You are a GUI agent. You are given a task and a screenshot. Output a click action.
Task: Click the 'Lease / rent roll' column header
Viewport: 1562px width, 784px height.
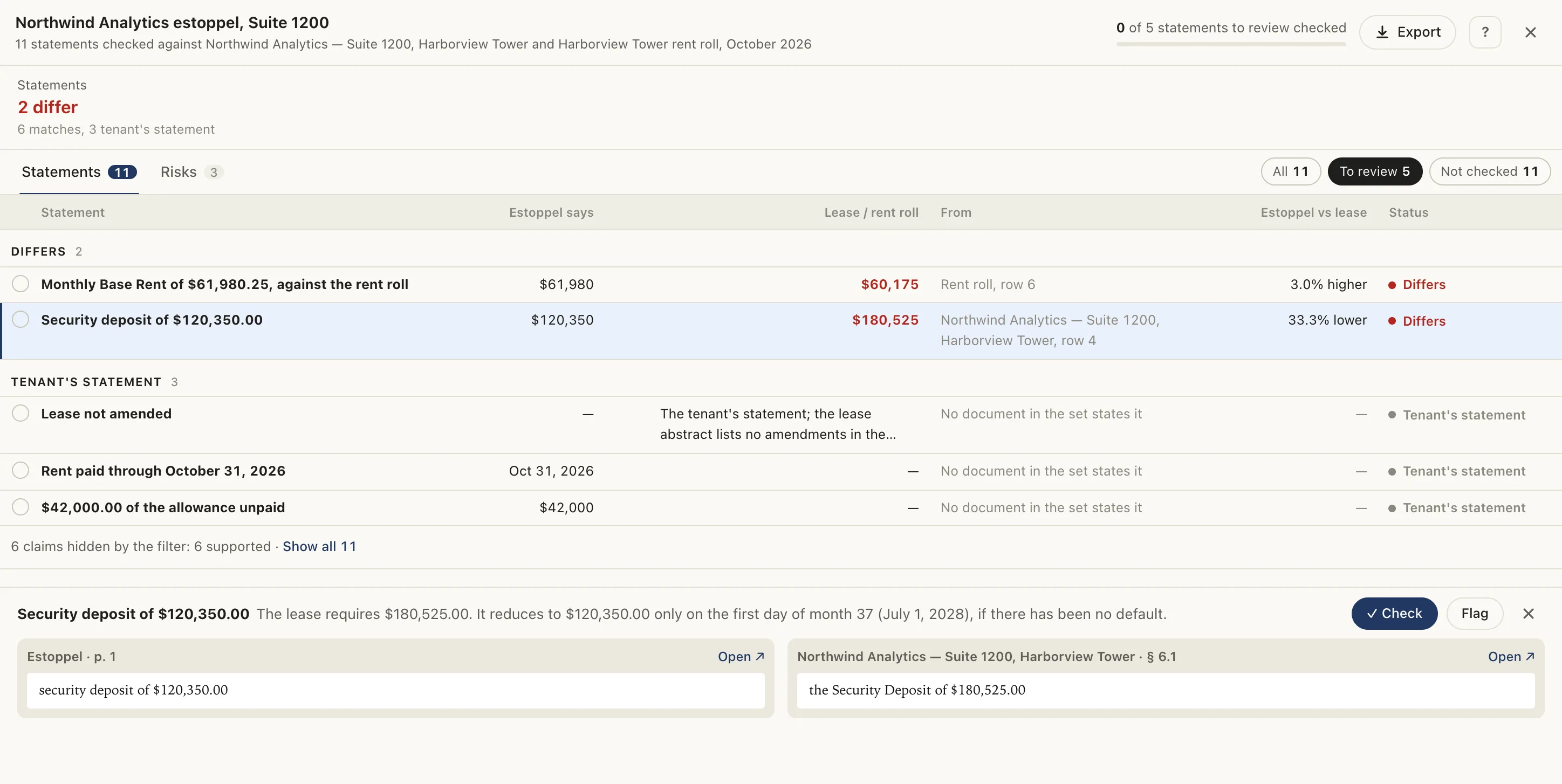click(x=872, y=212)
